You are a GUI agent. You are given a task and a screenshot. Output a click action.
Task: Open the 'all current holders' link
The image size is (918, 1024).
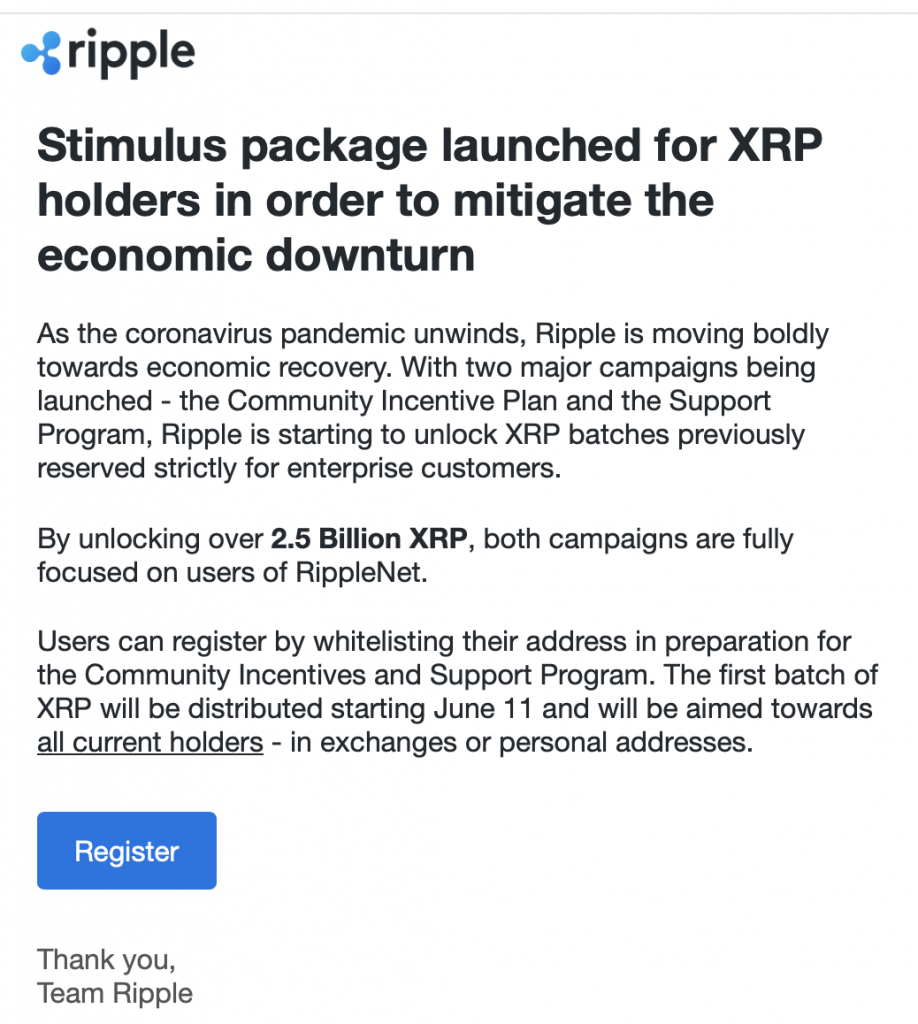pos(149,742)
